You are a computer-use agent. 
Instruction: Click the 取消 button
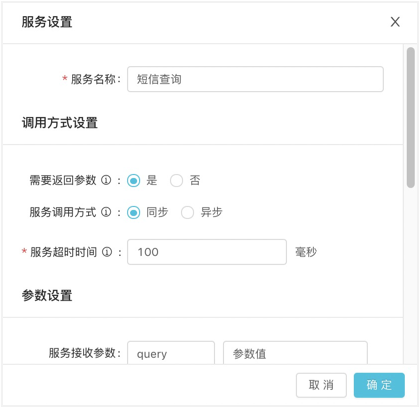[x=321, y=385]
